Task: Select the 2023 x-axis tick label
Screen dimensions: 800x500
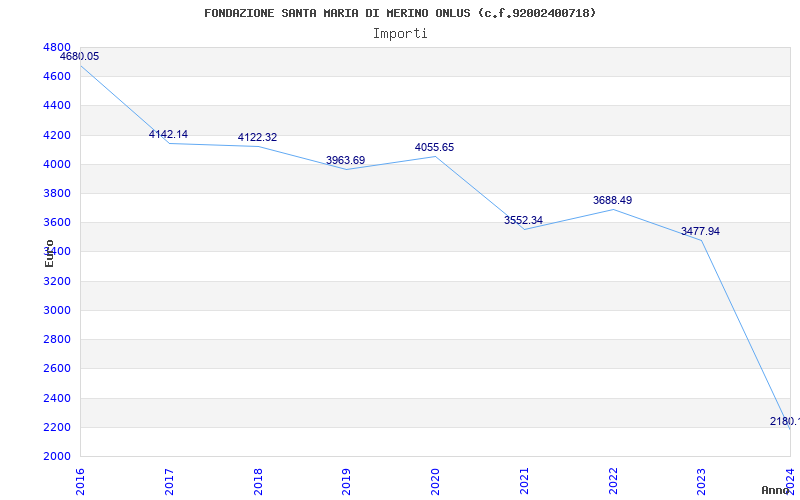Action: pos(702,481)
